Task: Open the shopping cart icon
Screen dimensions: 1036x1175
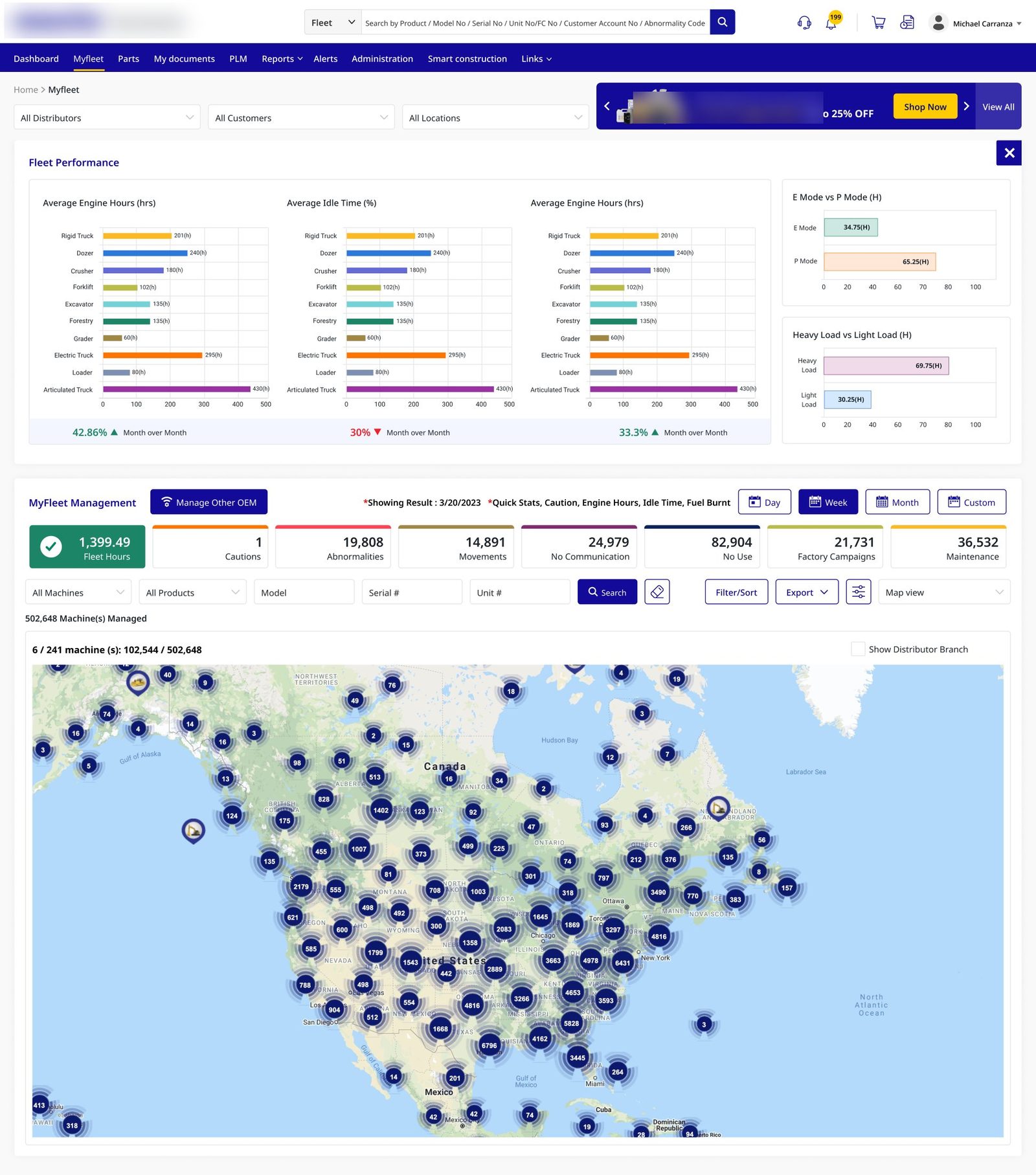Action: coord(879,23)
